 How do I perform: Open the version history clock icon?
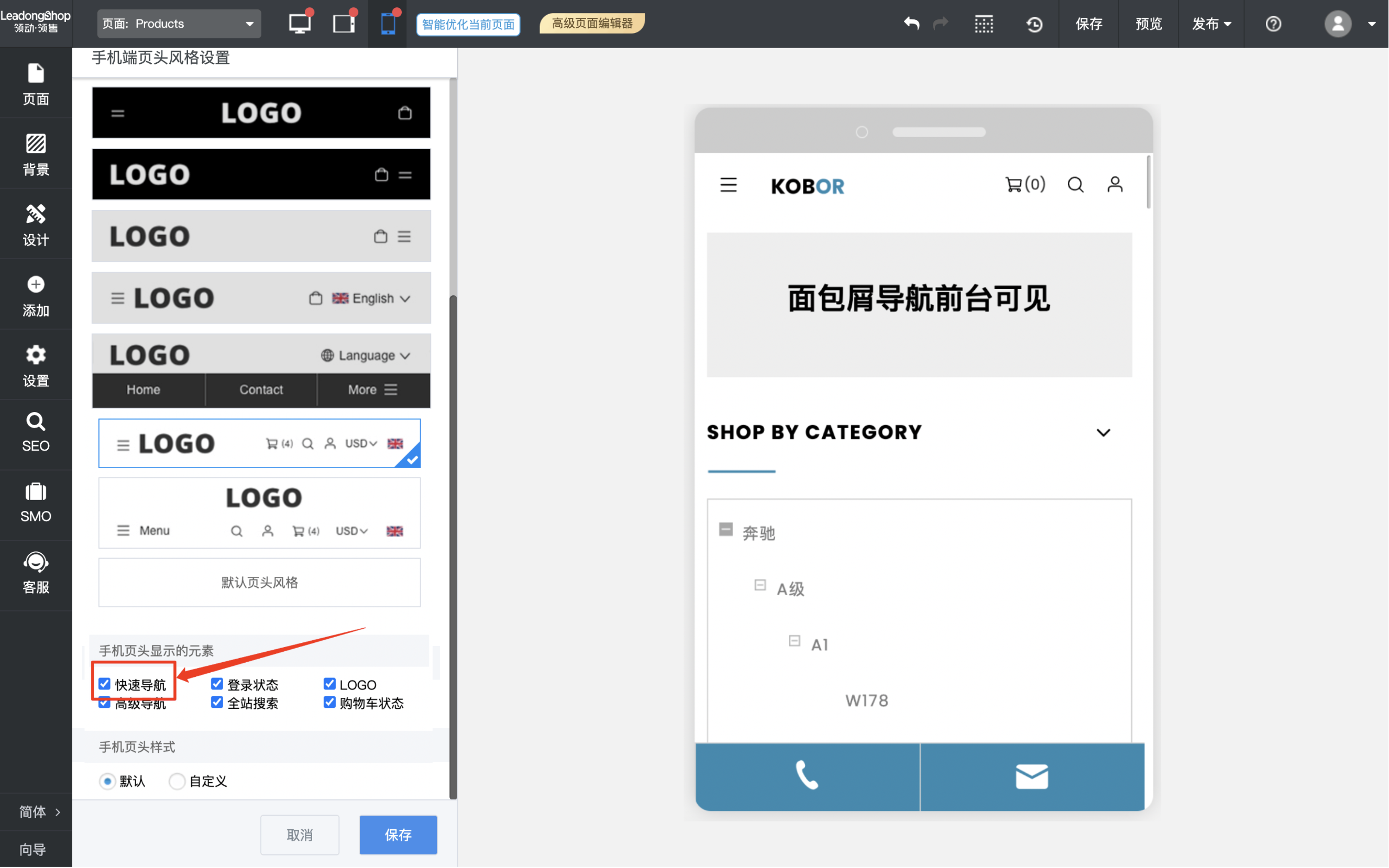[x=1034, y=24]
